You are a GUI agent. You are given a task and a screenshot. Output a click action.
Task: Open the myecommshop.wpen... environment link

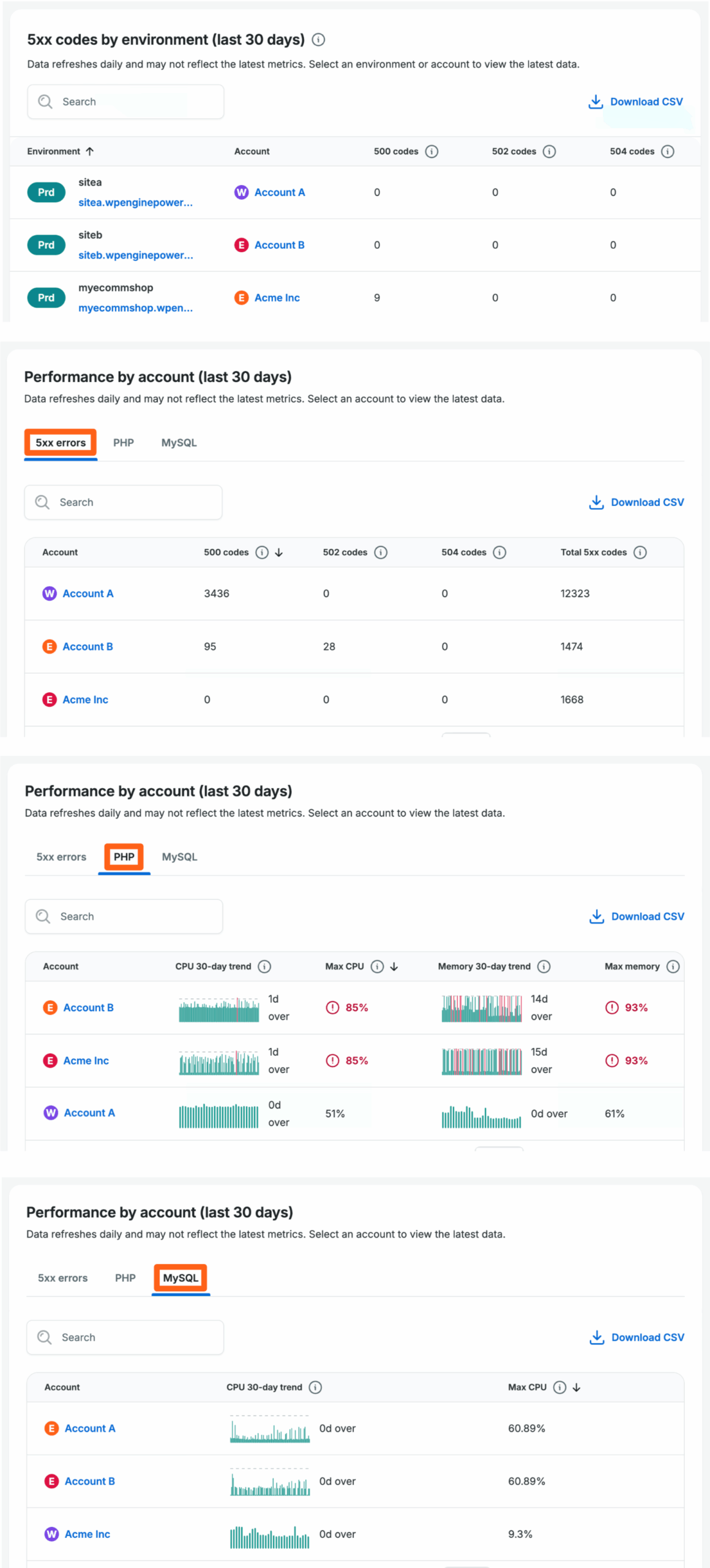[135, 308]
